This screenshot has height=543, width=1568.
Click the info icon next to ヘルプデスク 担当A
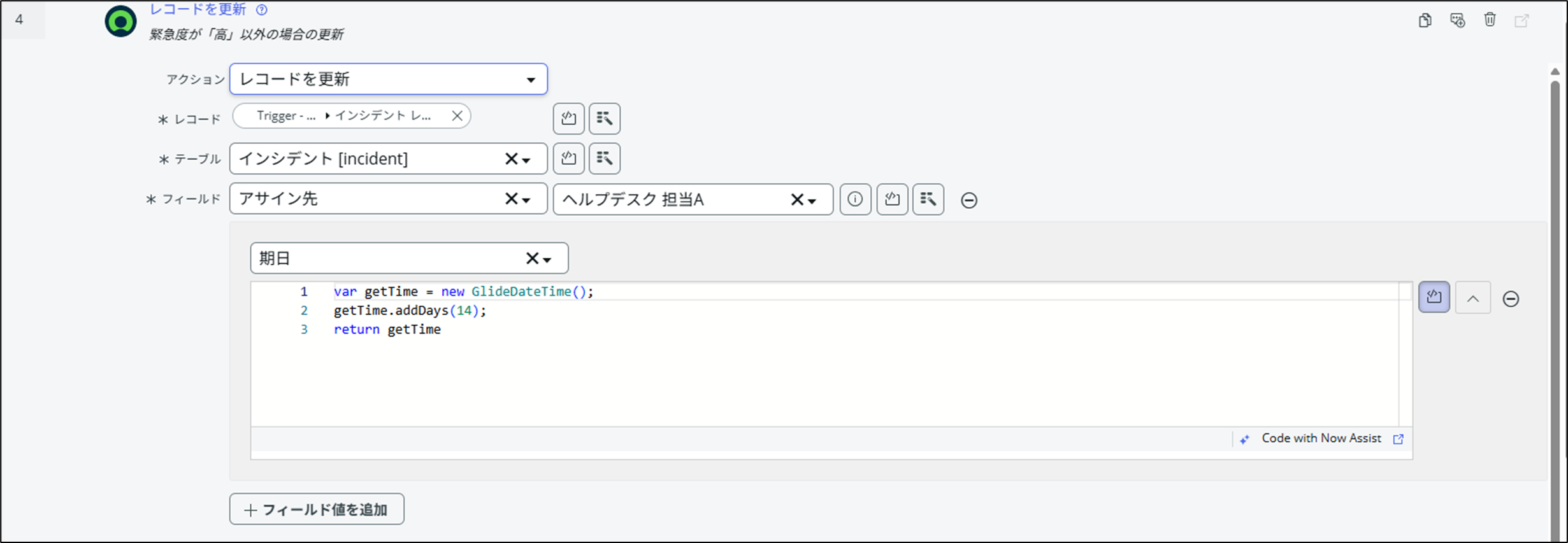[x=855, y=199]
